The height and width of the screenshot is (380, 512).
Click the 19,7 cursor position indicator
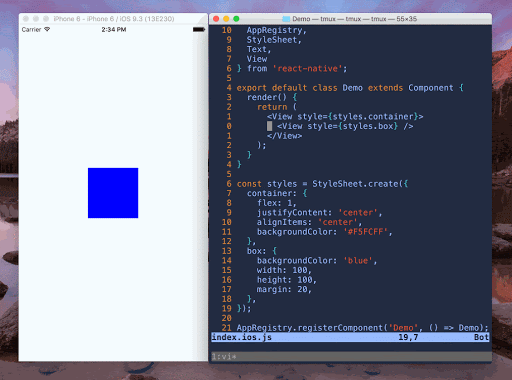(x=408, y=337)
